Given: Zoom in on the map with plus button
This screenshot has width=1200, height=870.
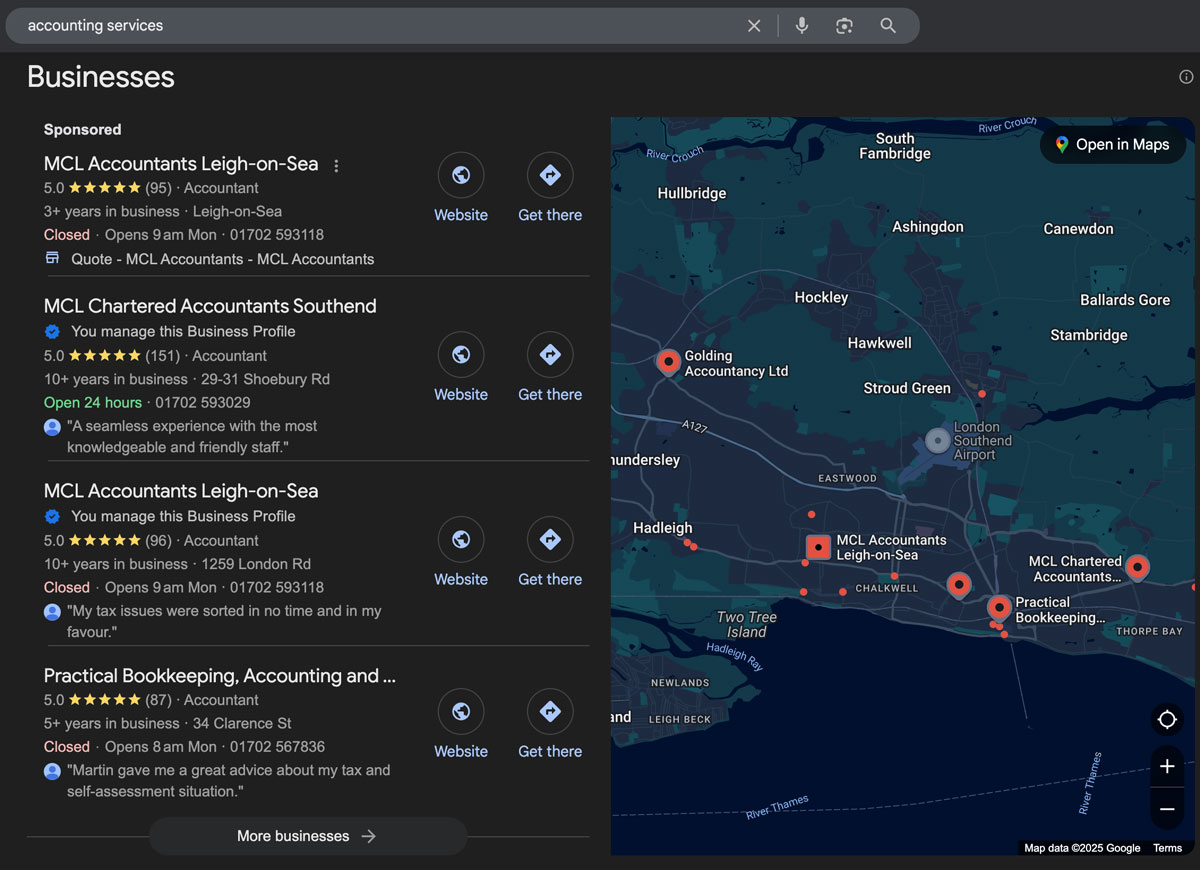Looking at the screenshot, I should [x=1167, y=767].
